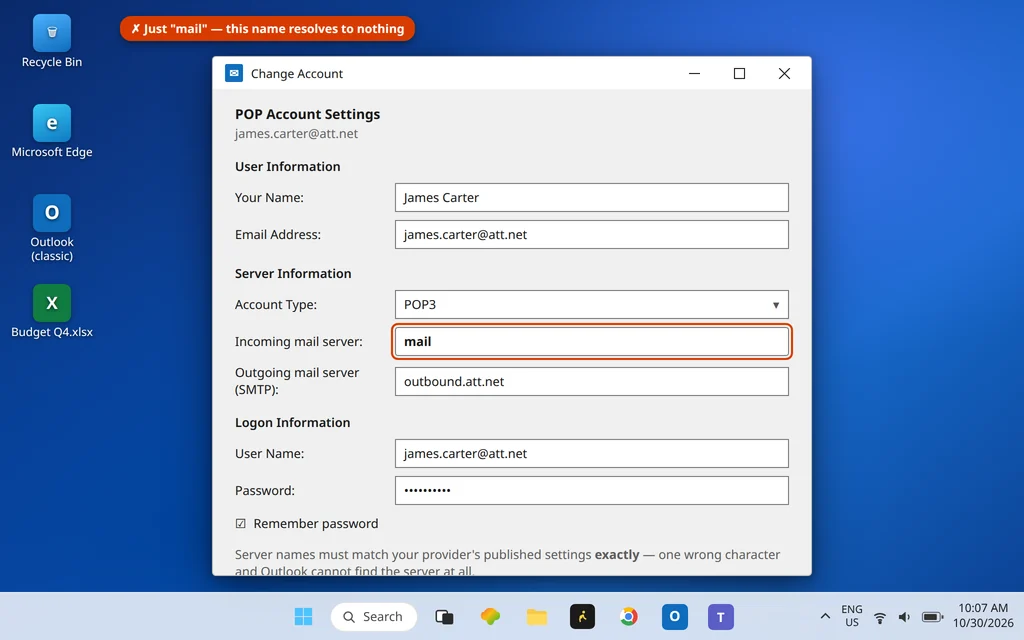Launch Microsoft Edge from desktop
This screenshot has width=1024, height=640.
tap(52, 131)
